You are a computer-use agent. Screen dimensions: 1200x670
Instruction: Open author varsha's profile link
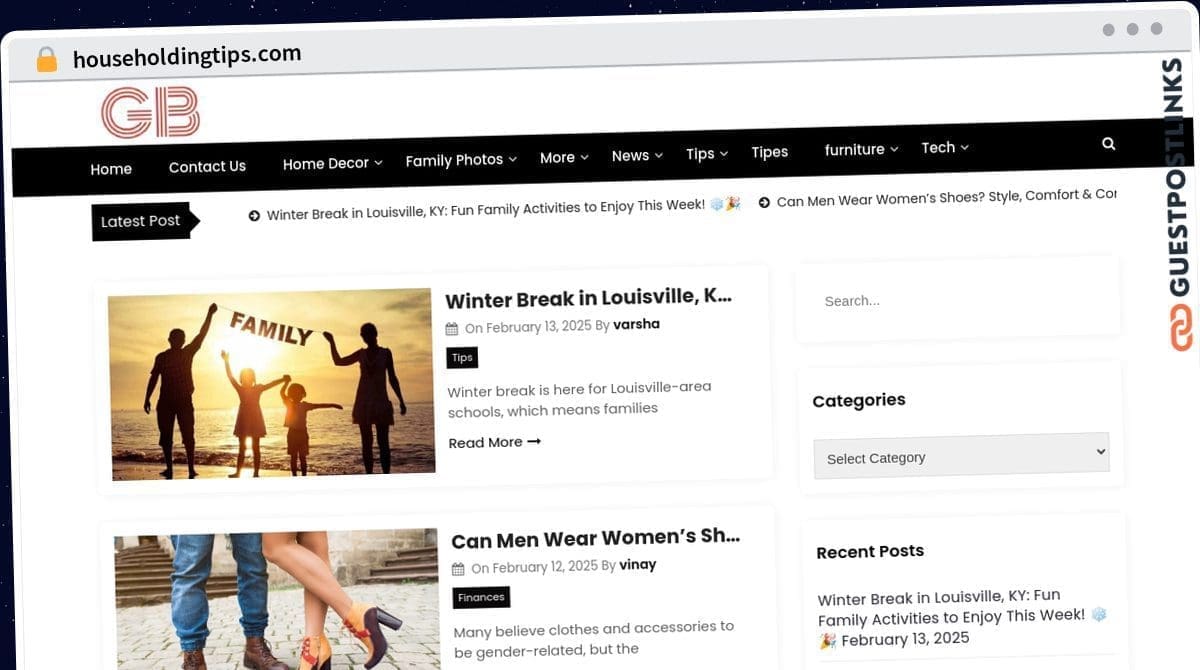[x=636, y=324]
